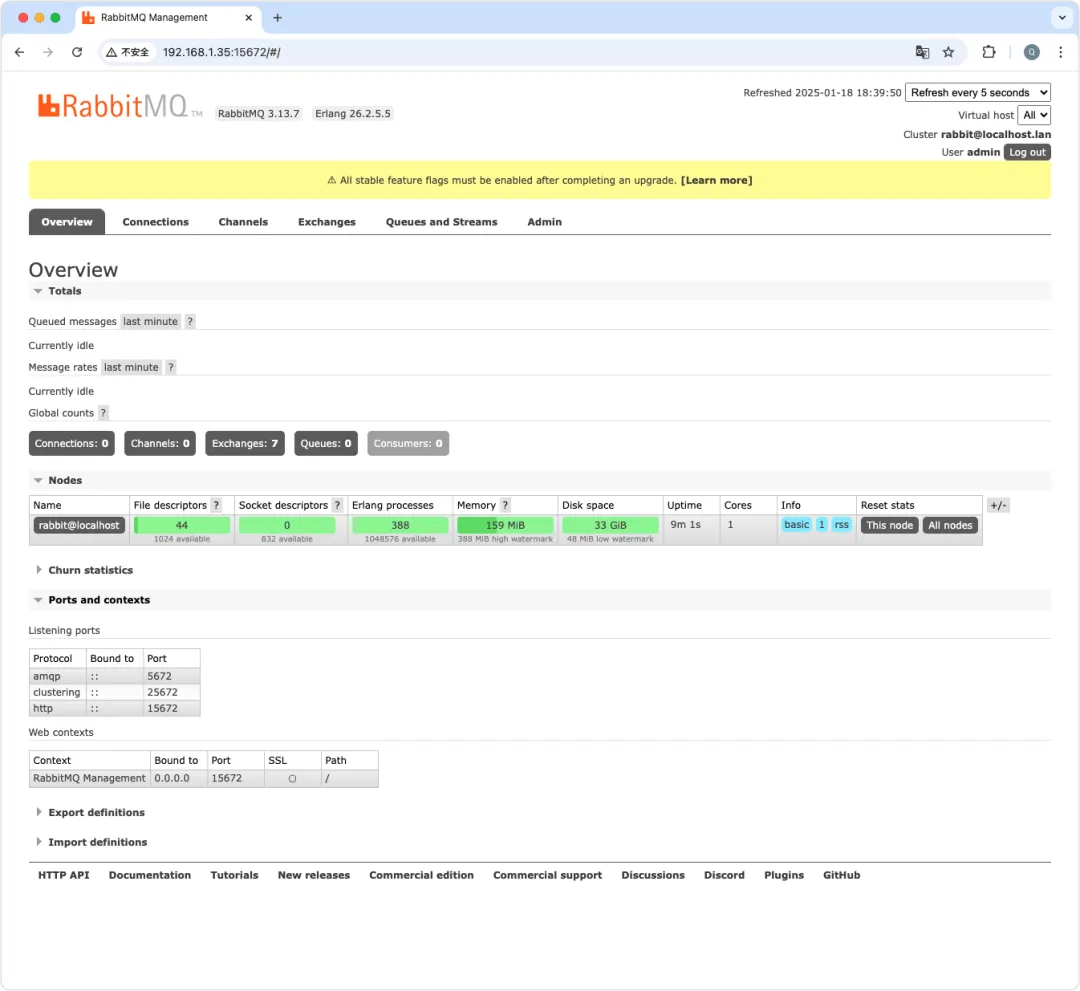The width and height of the screenshot is (1080, 991).
Task: Click the Queues: 0 count button
Action: pyautogui.click(x=326, y=444)
